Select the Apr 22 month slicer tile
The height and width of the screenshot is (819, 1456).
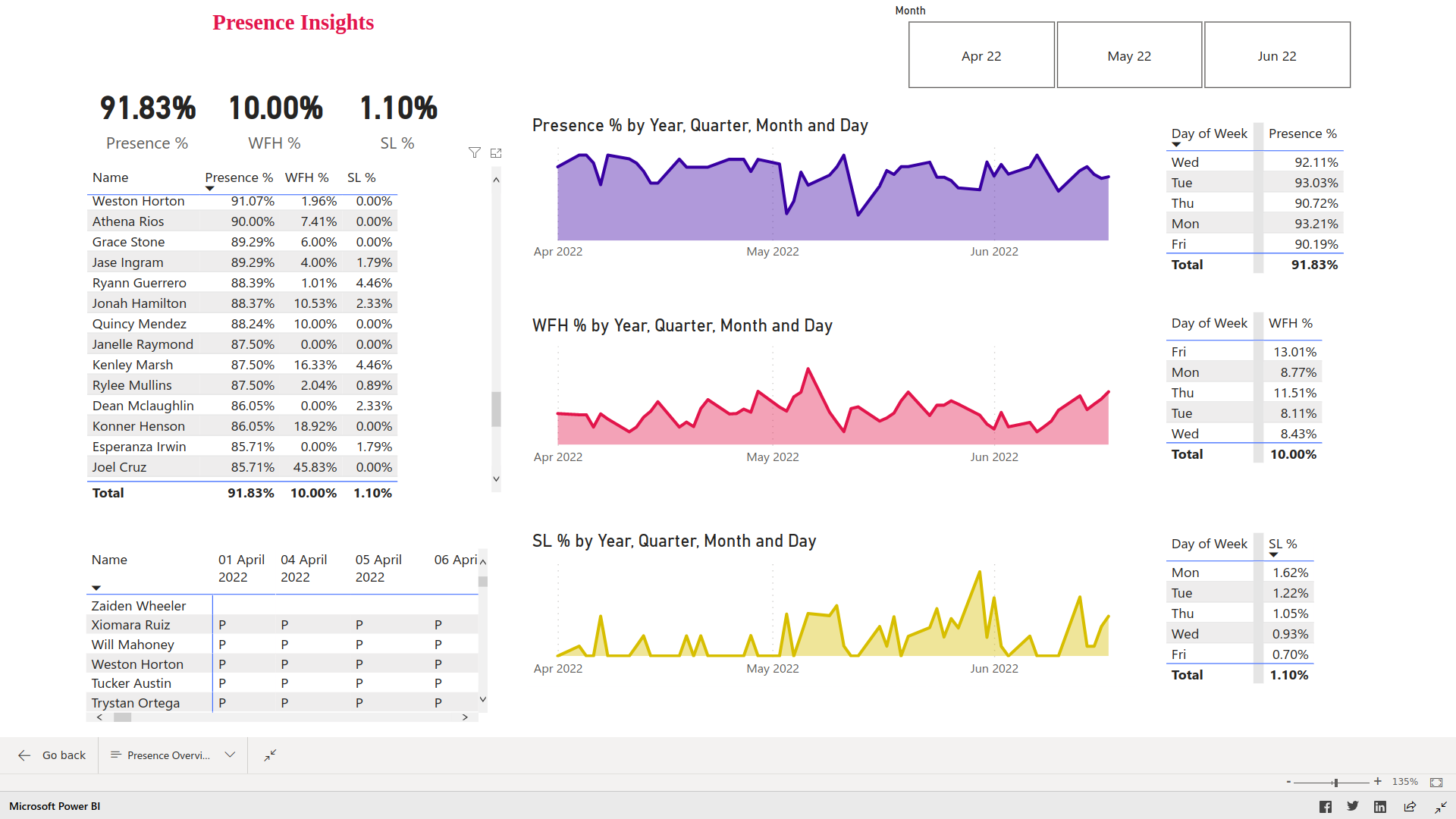(981, 55)
